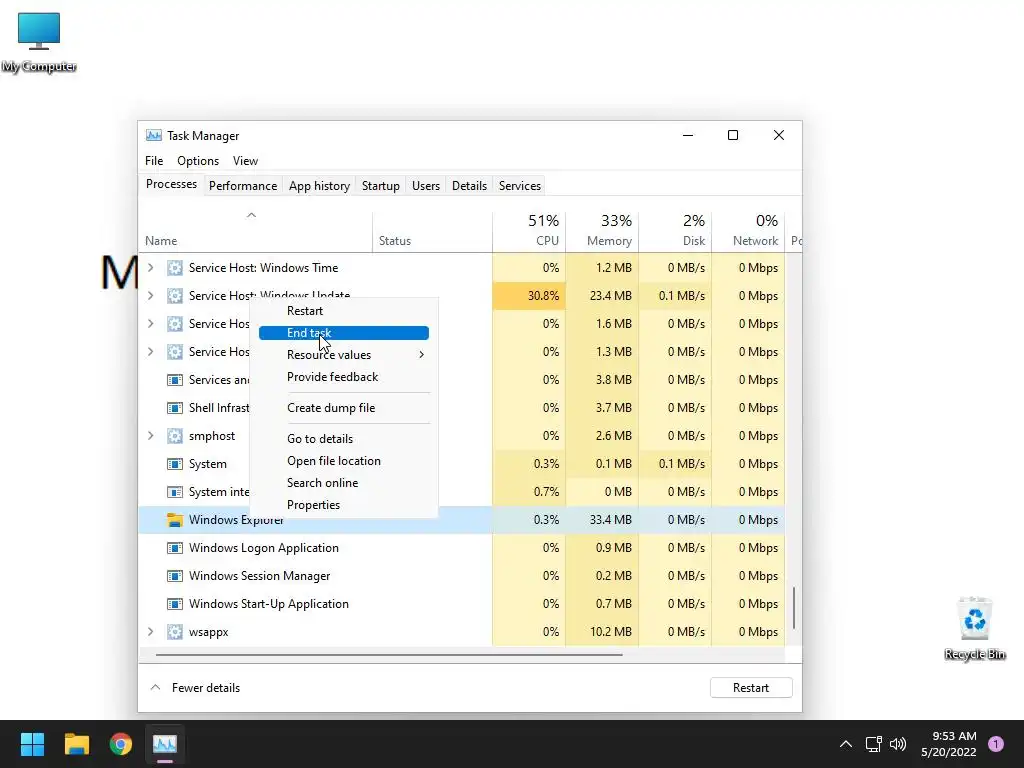The width and height of the screenshot is (1024, 768).
Task: Open the notification badge in the taskbar
Action: [x=996, y=744]
